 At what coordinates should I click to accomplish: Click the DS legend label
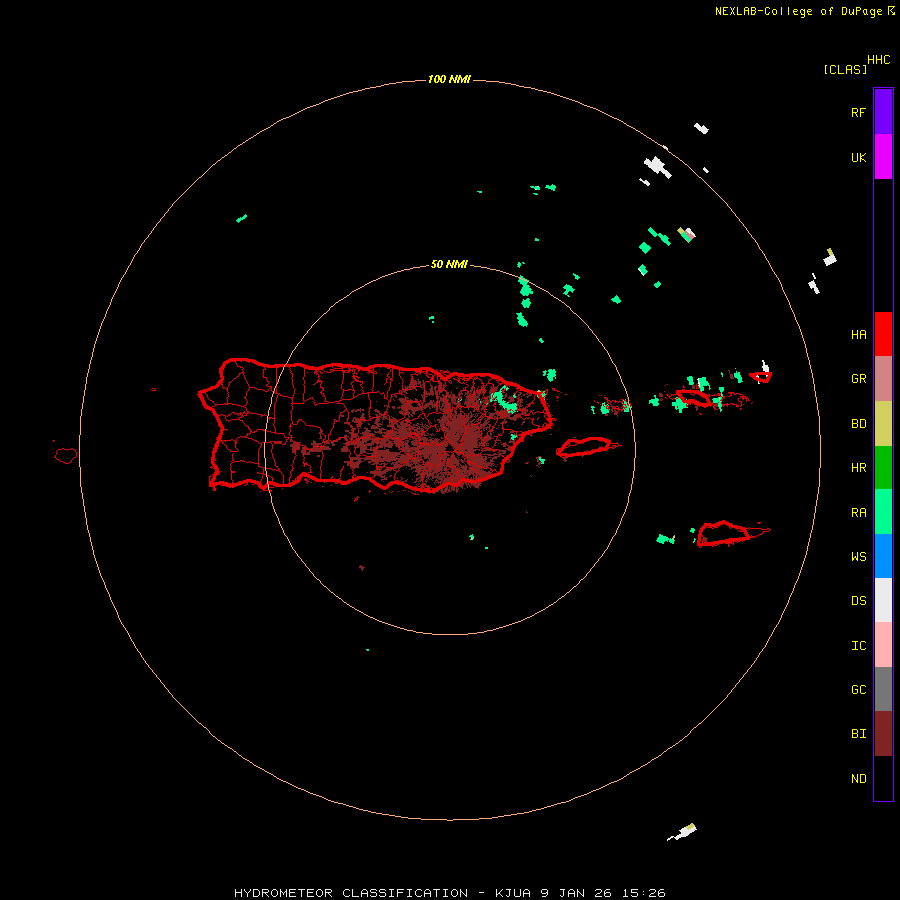point(858,601)
